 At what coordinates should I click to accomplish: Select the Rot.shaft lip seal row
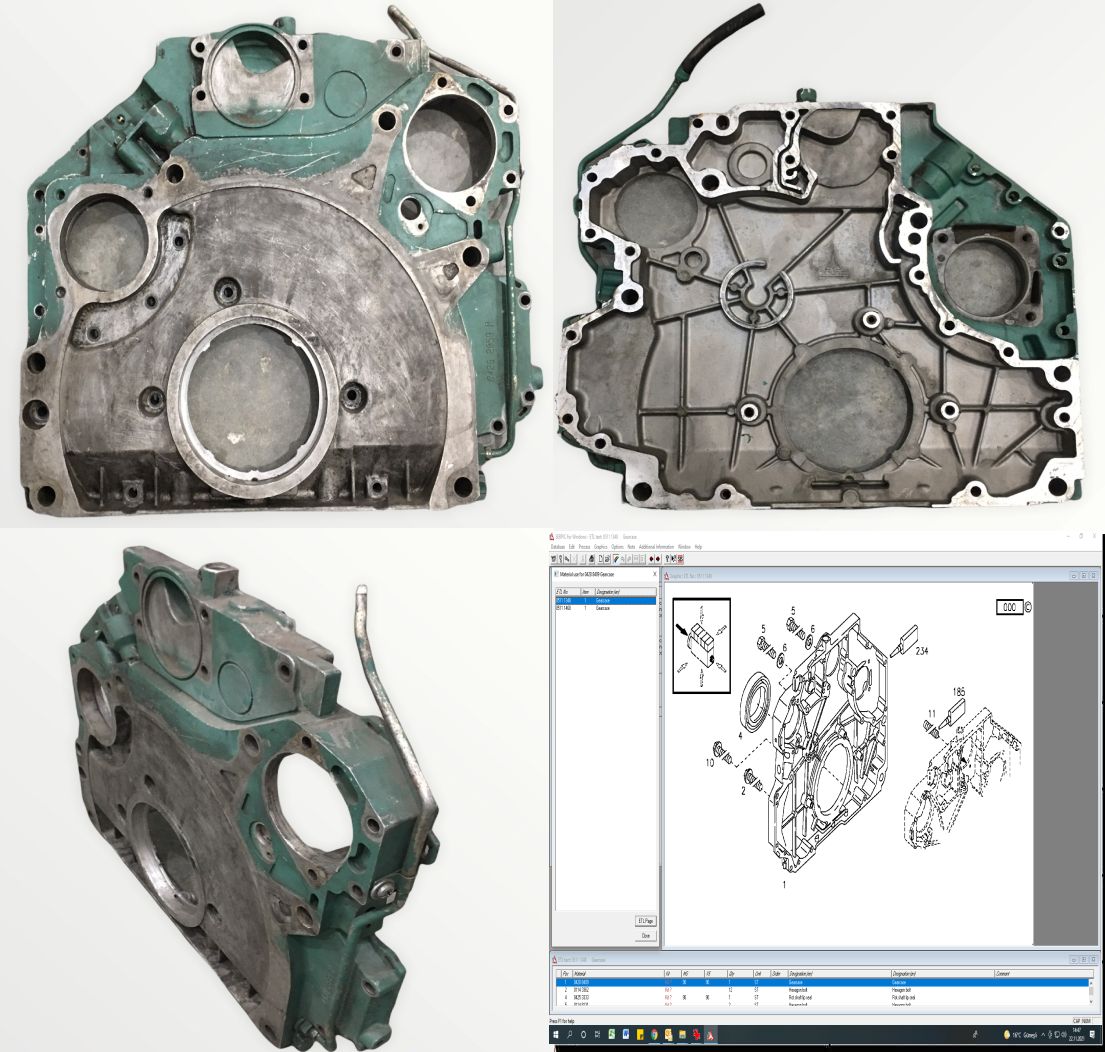(821, 998)
